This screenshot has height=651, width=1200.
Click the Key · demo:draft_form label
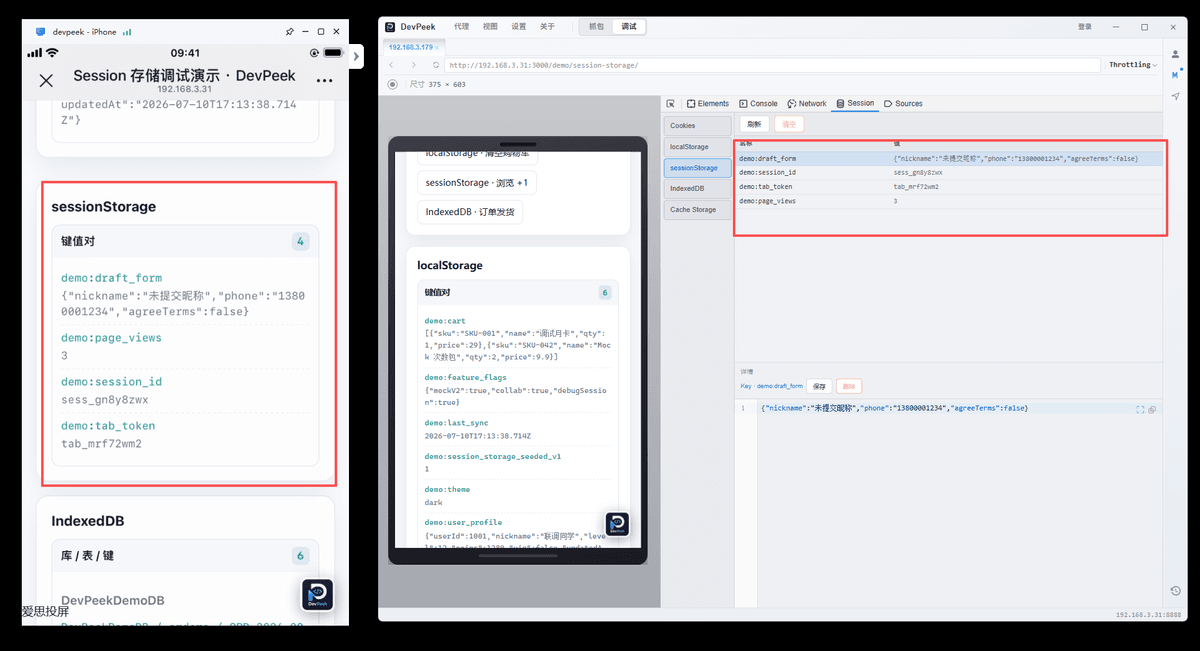click(771, 386)
